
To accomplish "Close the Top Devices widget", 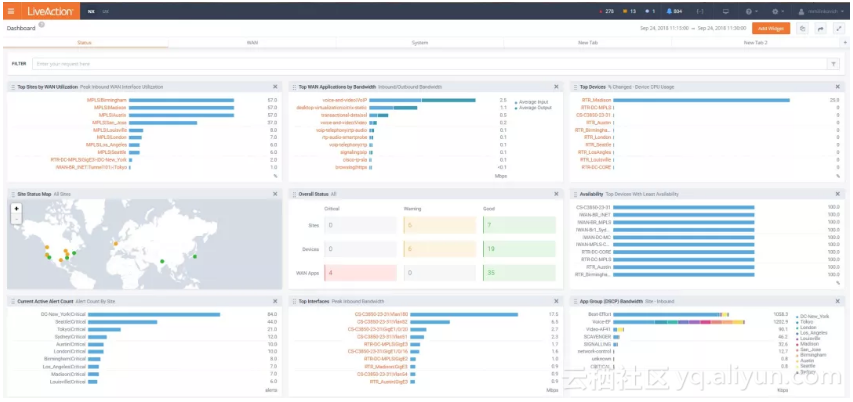I will 837,86.
